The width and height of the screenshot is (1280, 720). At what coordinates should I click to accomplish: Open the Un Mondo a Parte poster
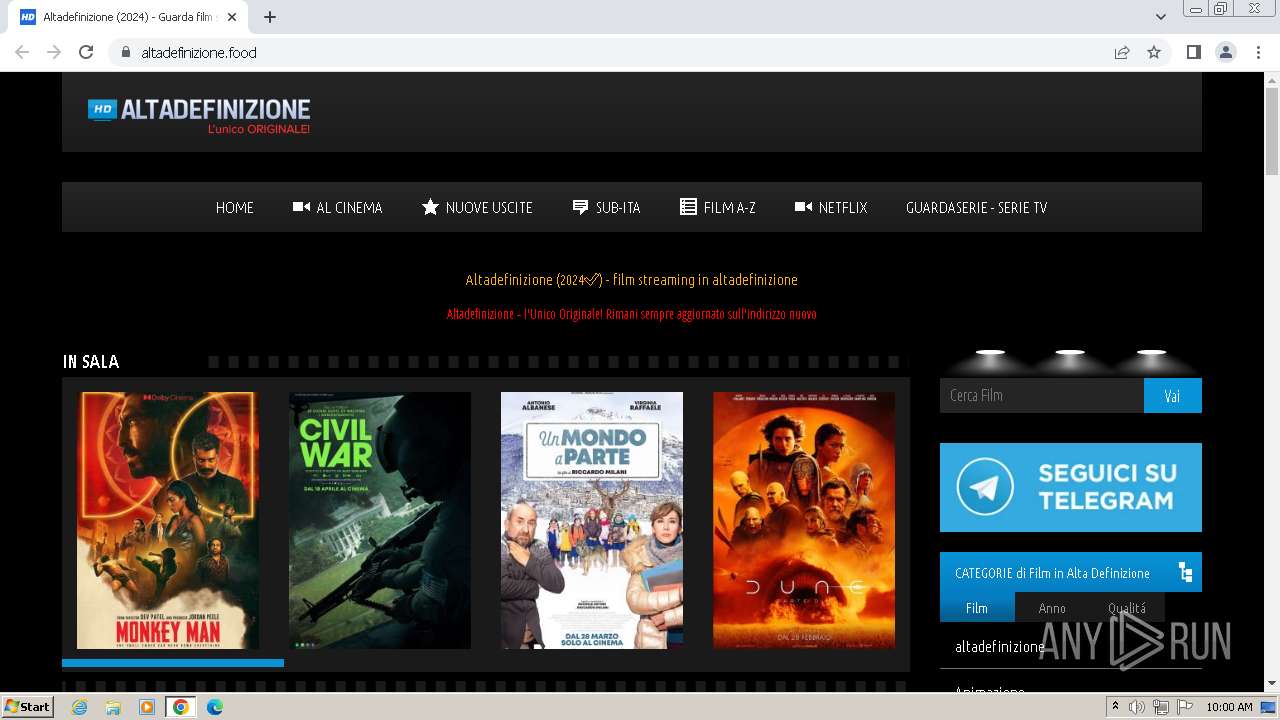(592, 520)
